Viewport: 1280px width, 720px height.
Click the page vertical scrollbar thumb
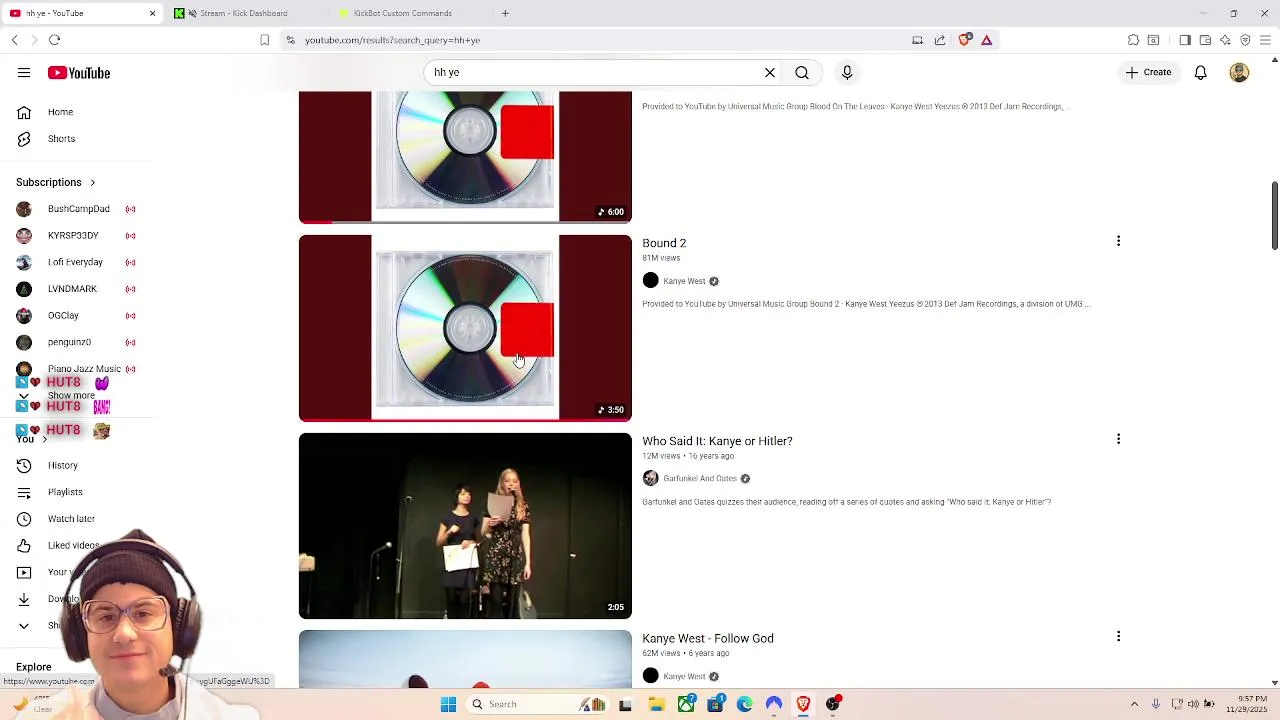click(1274, 216)
